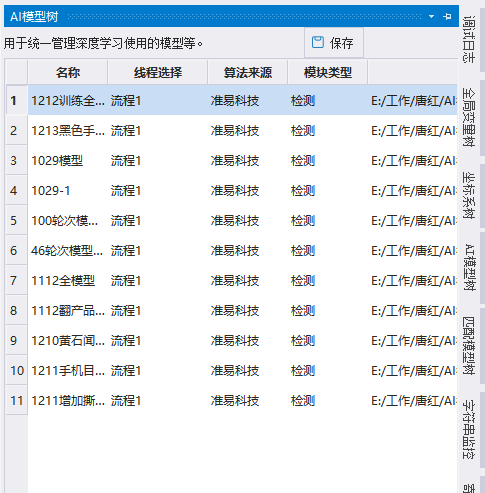
Task: Open the 全局变量树 side tab
Action: click(469, 117)
